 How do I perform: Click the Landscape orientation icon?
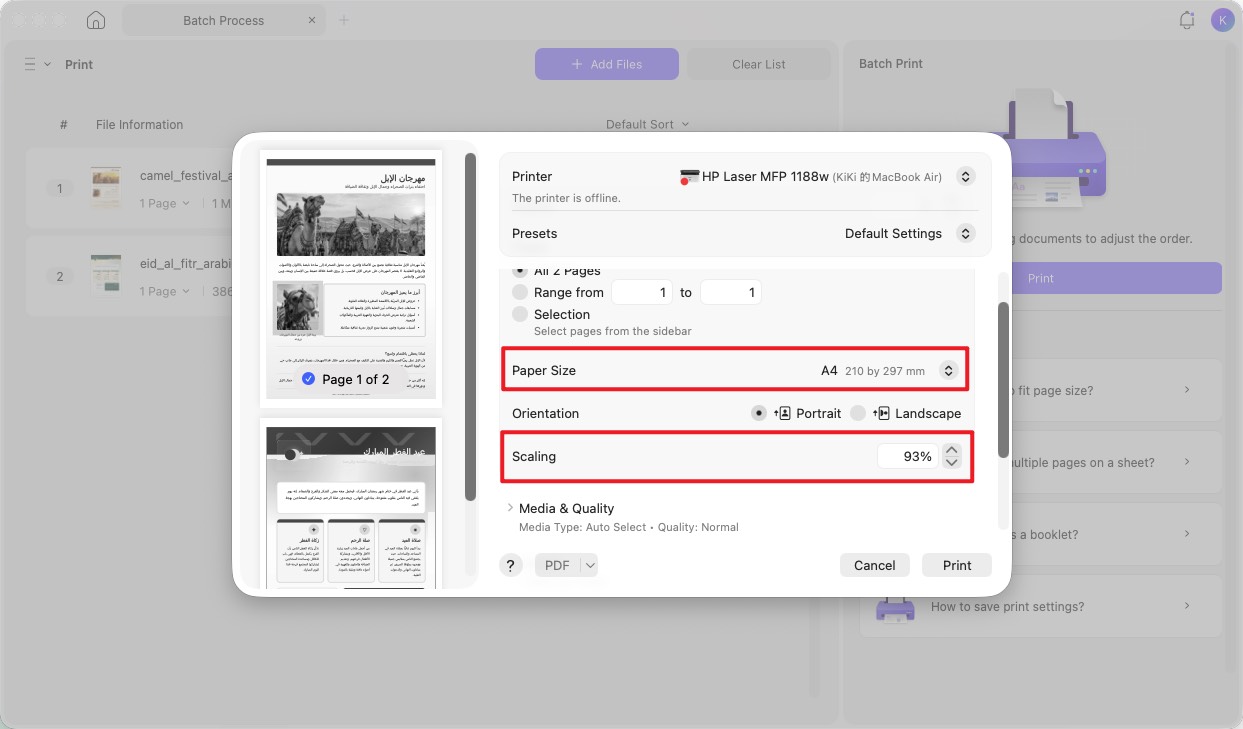pyautogui.click(x=881, y=413)
